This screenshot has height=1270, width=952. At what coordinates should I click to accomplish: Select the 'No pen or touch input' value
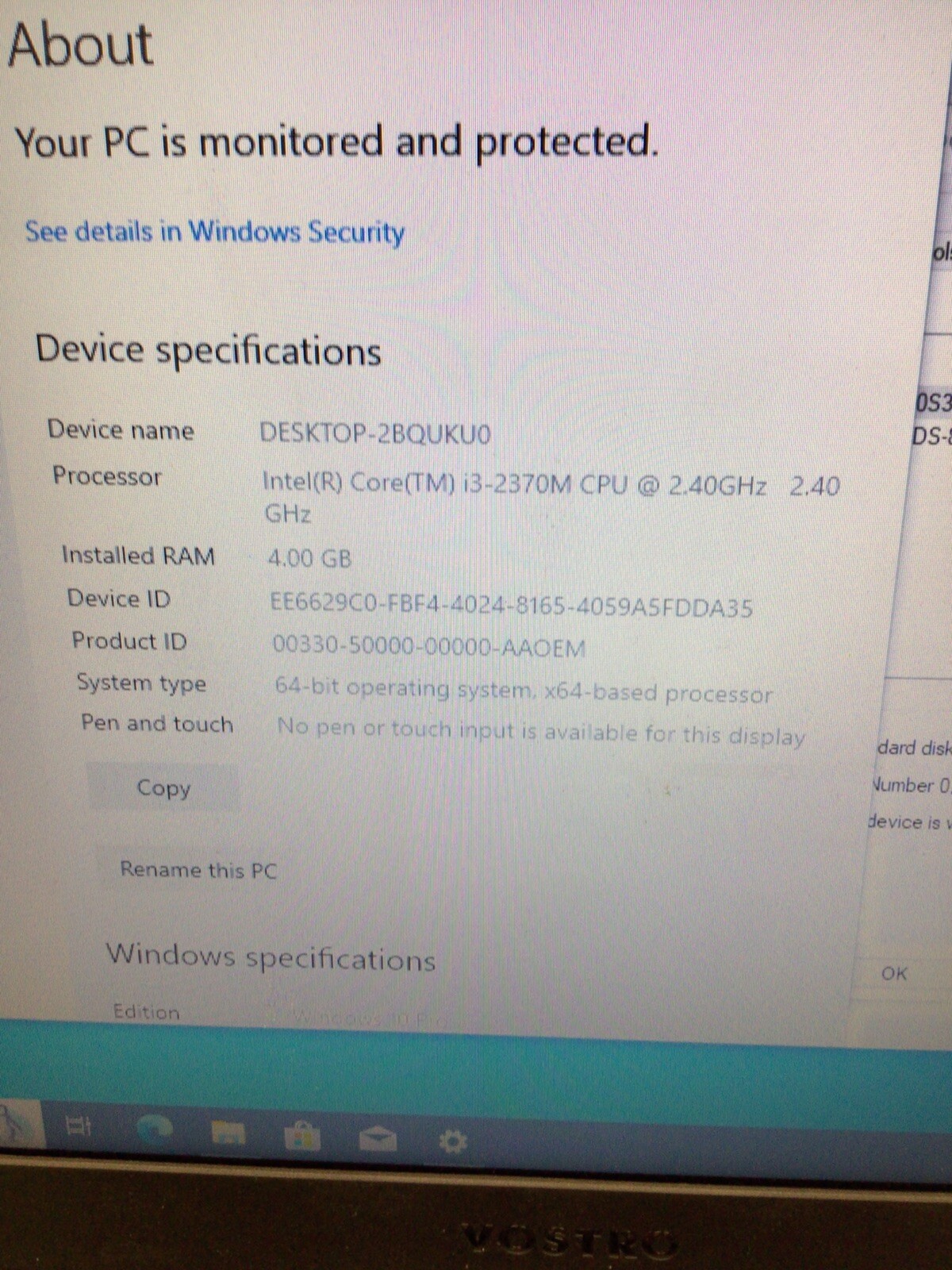tap(541, 732)
